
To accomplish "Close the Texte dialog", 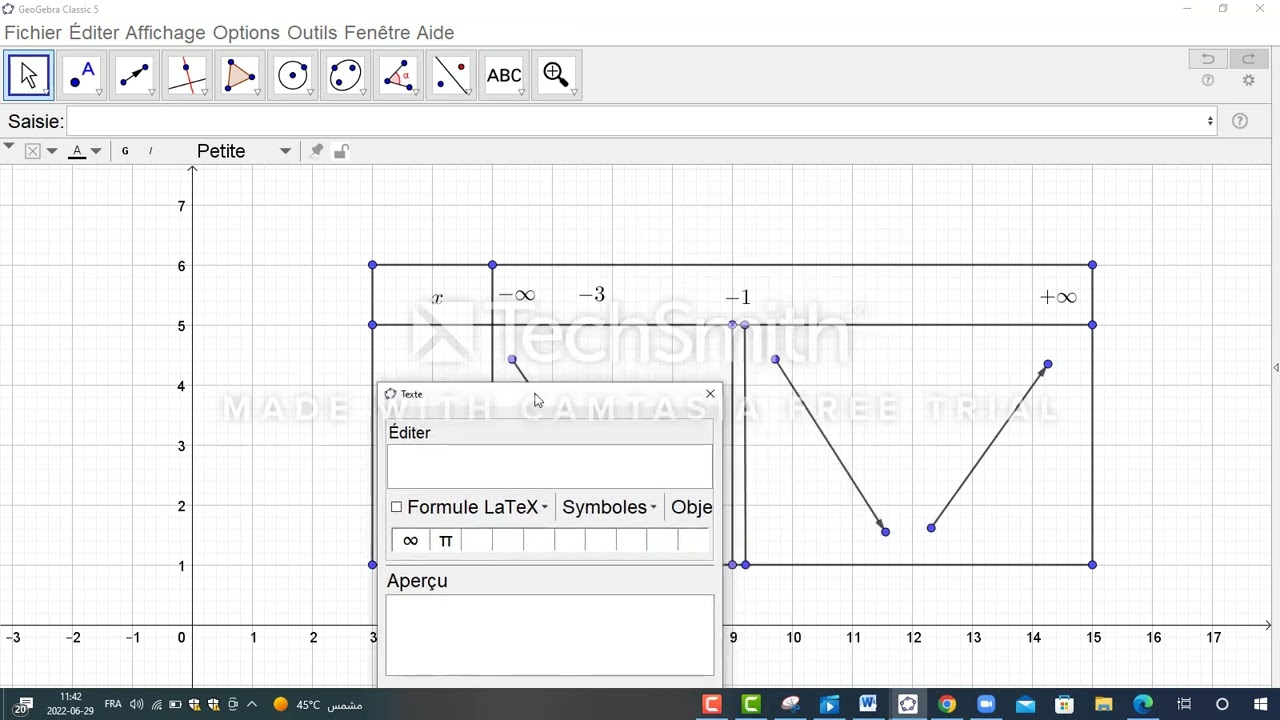I will [x=710, y=394].
